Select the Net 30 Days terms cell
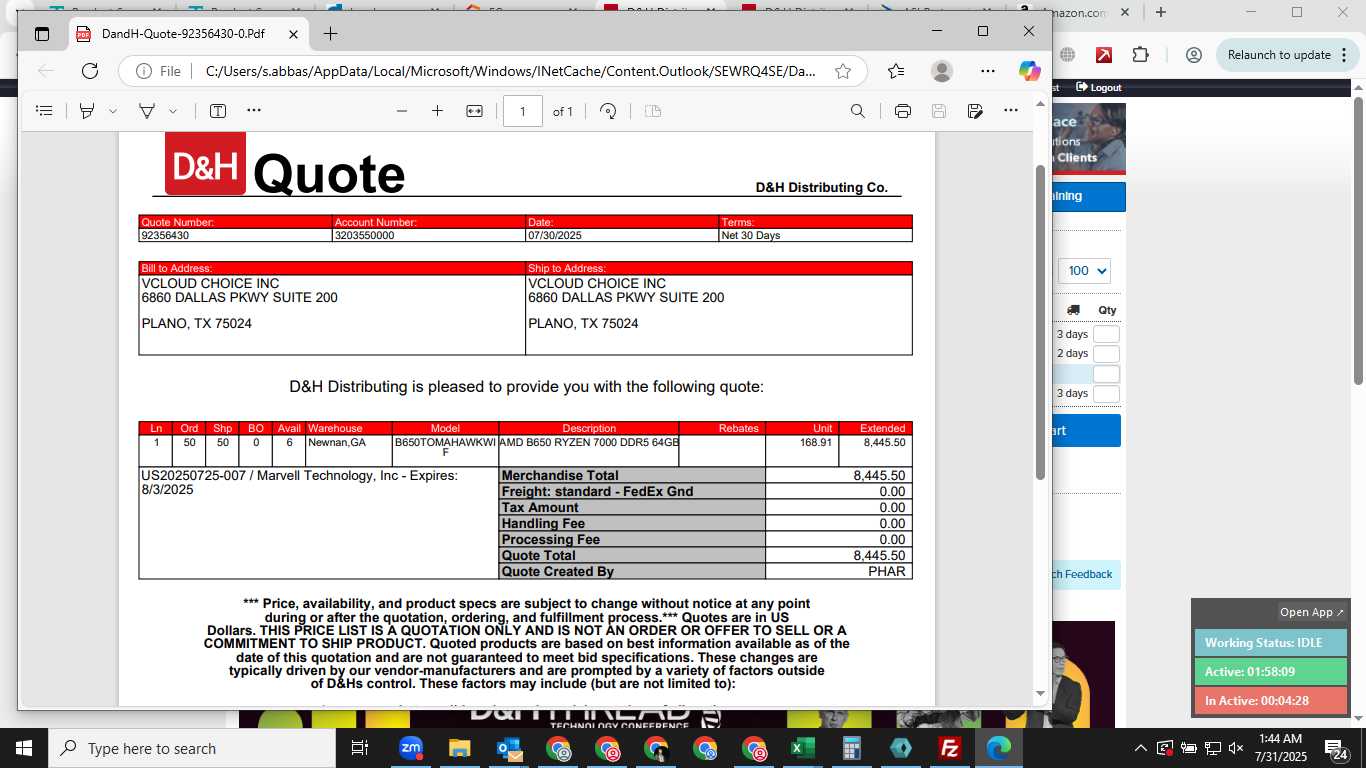 [815, 236]
